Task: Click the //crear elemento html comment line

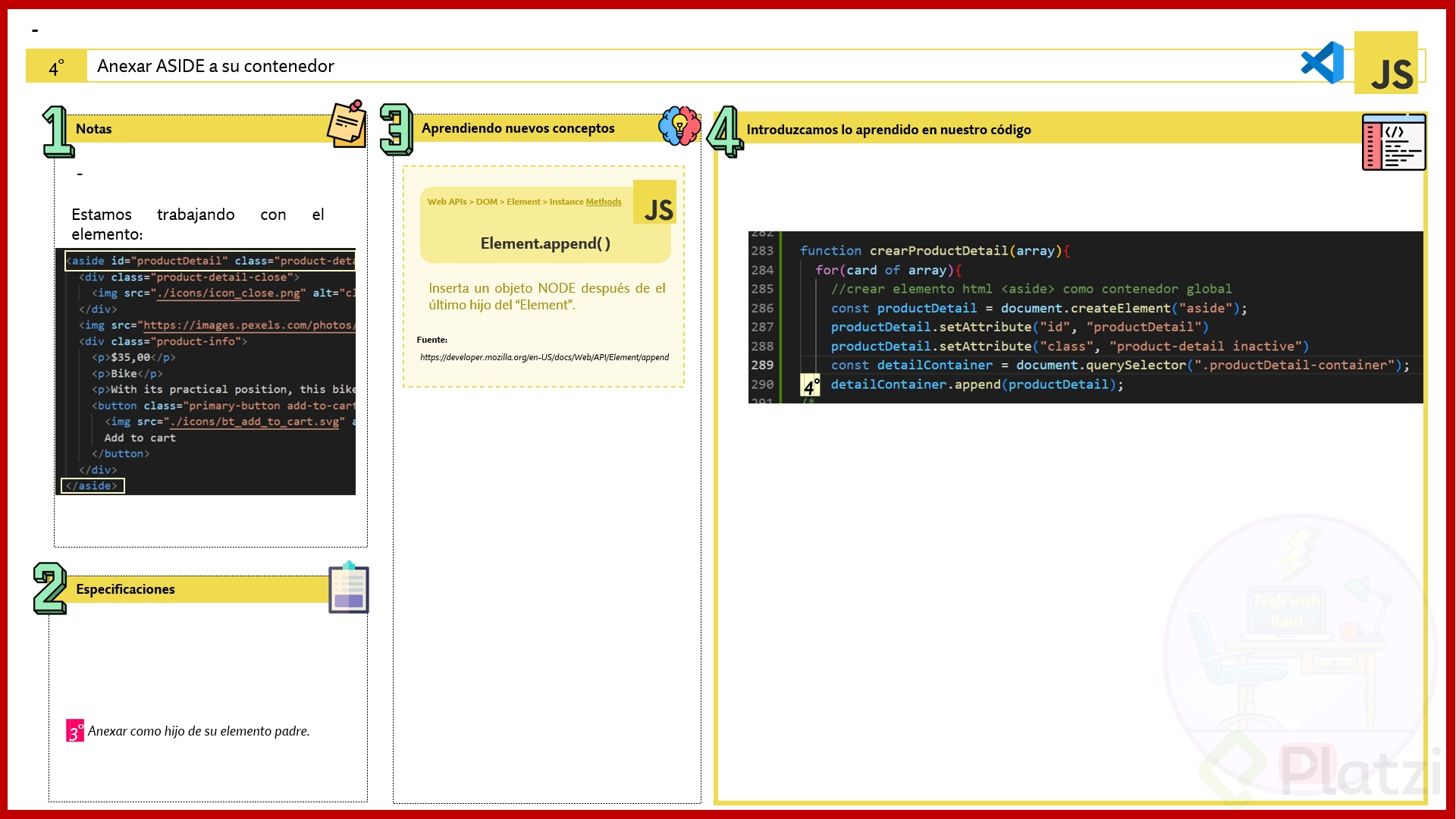Action: pyautogui.click(x=1031, y=289)
